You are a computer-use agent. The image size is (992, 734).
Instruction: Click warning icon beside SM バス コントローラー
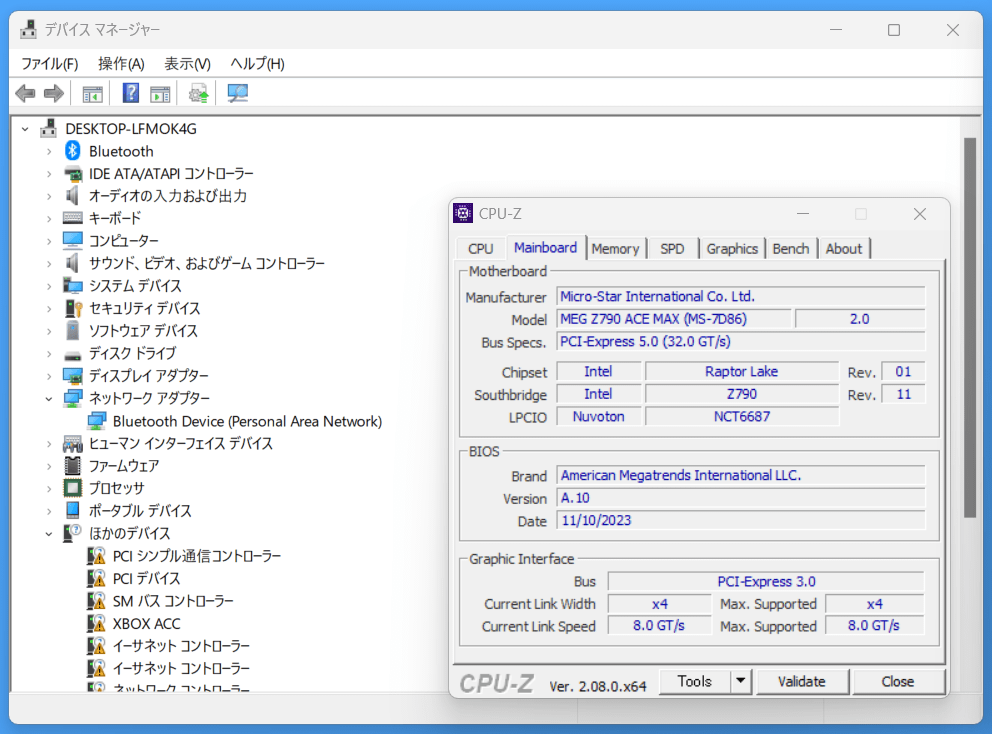[x=96, y=600]
